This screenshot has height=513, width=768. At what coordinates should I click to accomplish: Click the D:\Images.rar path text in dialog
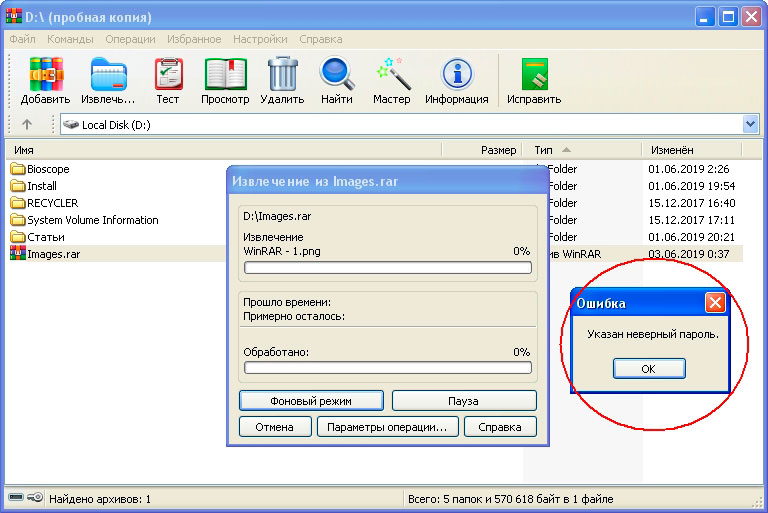pos(277,216)
